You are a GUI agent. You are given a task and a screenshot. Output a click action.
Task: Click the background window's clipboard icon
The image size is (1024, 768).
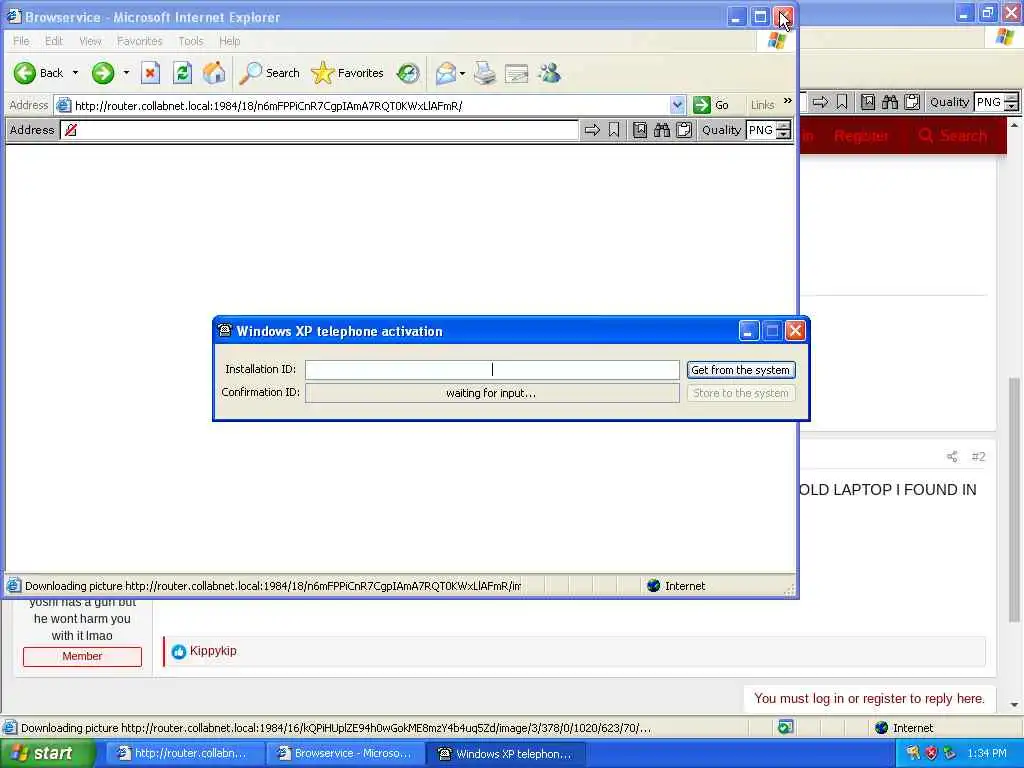pos(912,102)
